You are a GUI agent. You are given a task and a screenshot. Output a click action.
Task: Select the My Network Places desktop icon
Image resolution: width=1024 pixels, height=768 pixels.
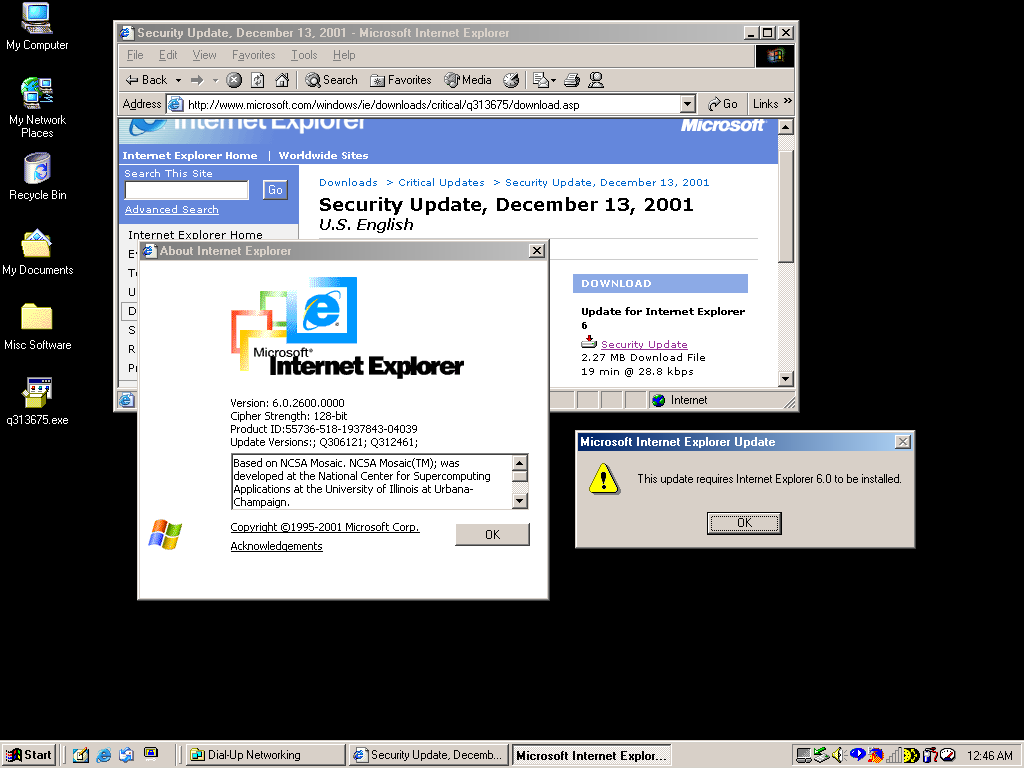(x=37, y=108)
